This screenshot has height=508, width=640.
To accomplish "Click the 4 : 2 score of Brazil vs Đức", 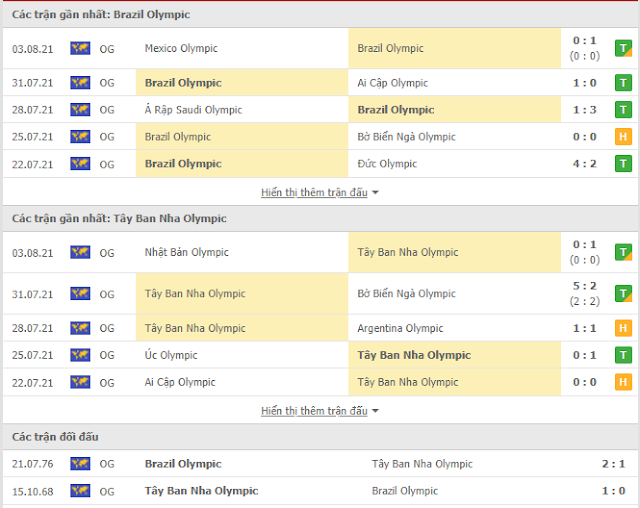I will click(584, 164).
